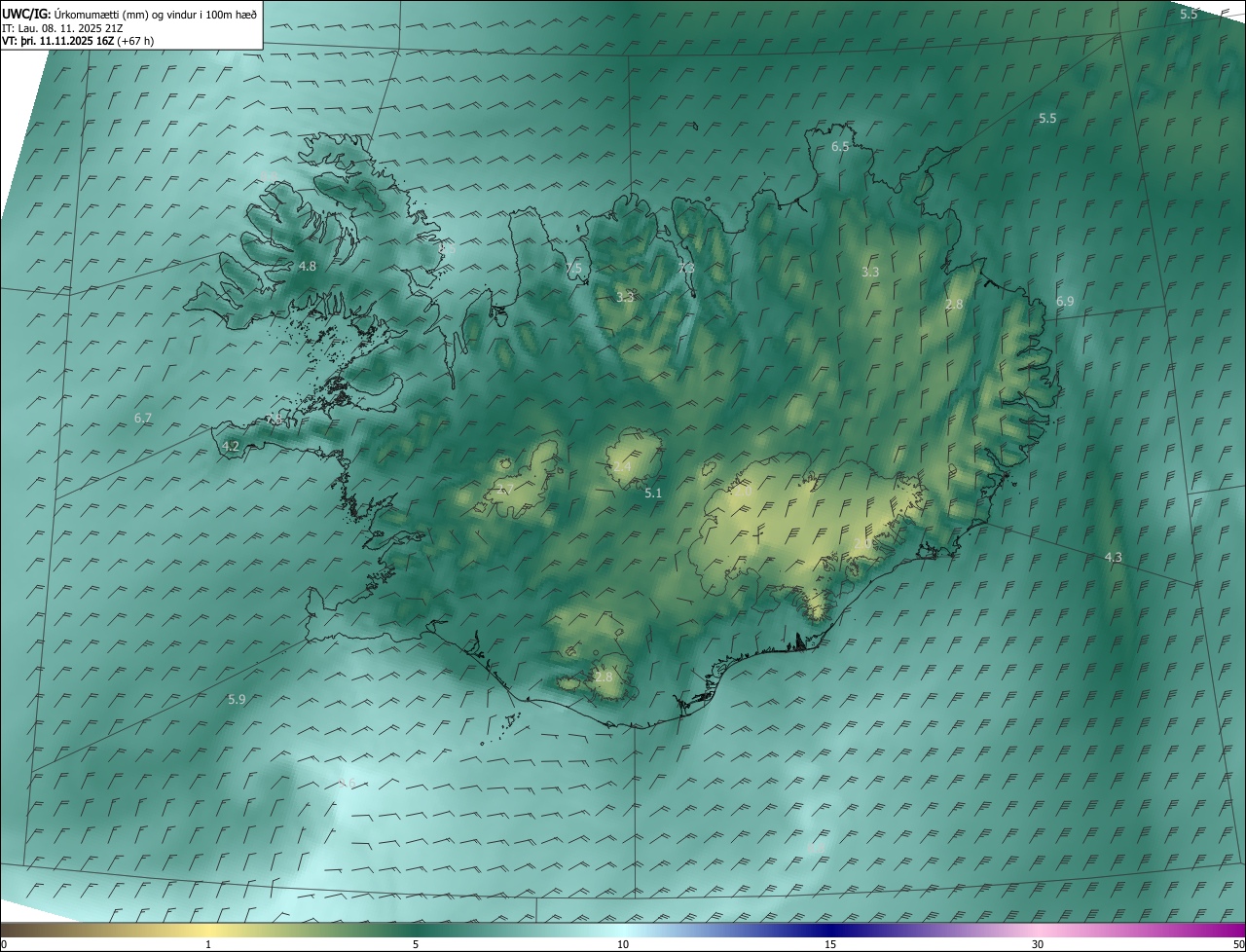Click the 6.7 value label over the sea
Viewport: 1246px width, 952px height.
143,418
